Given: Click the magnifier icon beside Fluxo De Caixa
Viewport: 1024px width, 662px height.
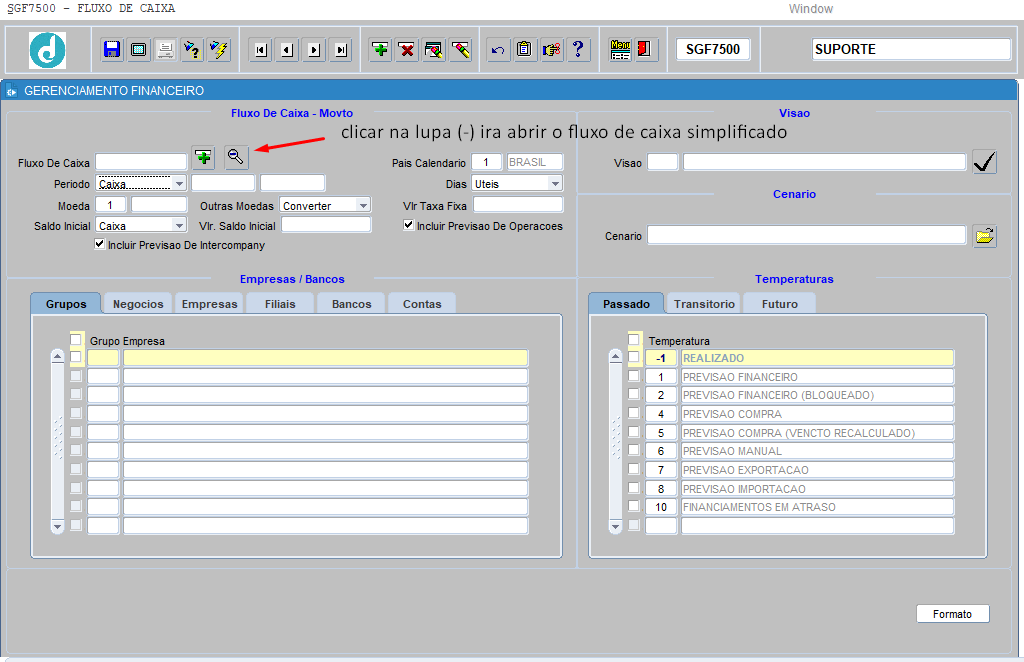Looking at the screenshot, I should (x=236, y=157).
